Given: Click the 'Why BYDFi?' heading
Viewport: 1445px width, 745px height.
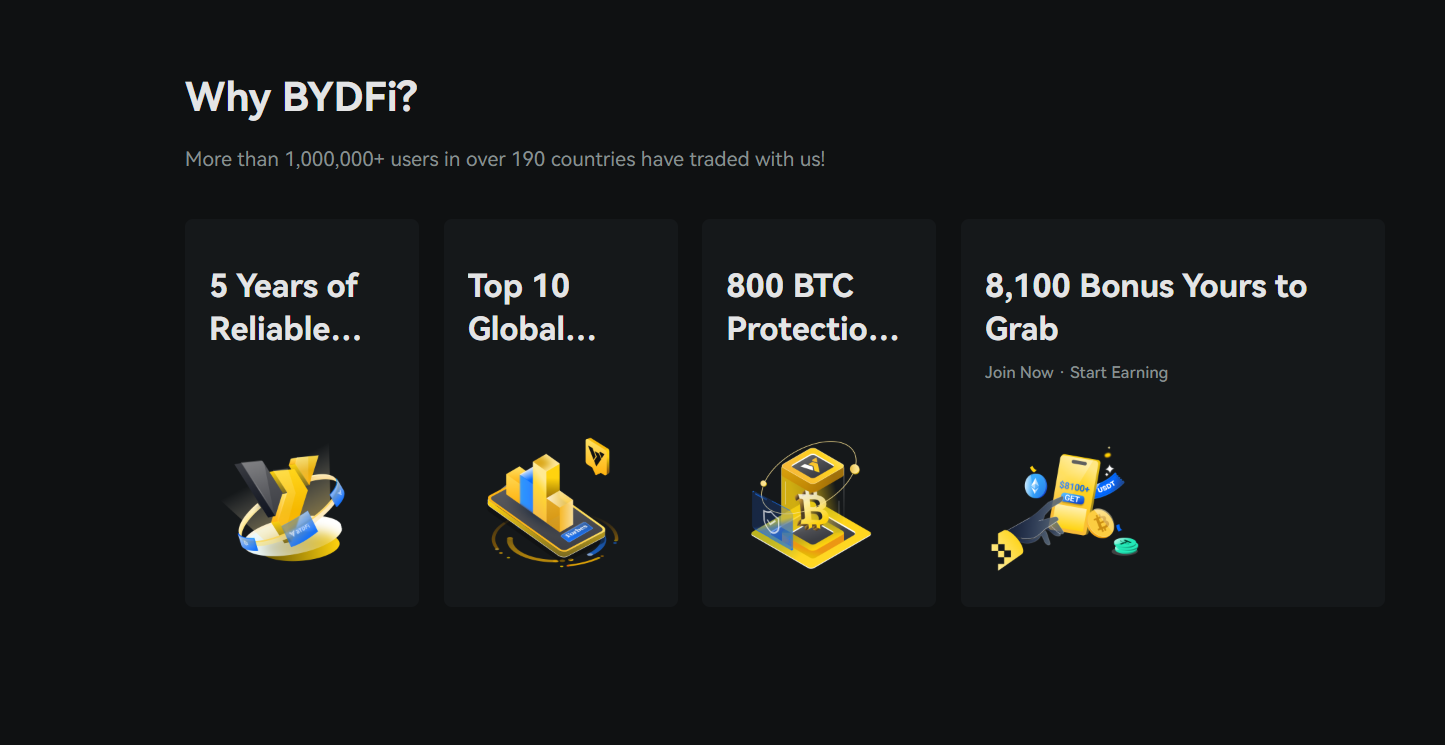Looking at the screenshot, I should [x=301, y=96].
